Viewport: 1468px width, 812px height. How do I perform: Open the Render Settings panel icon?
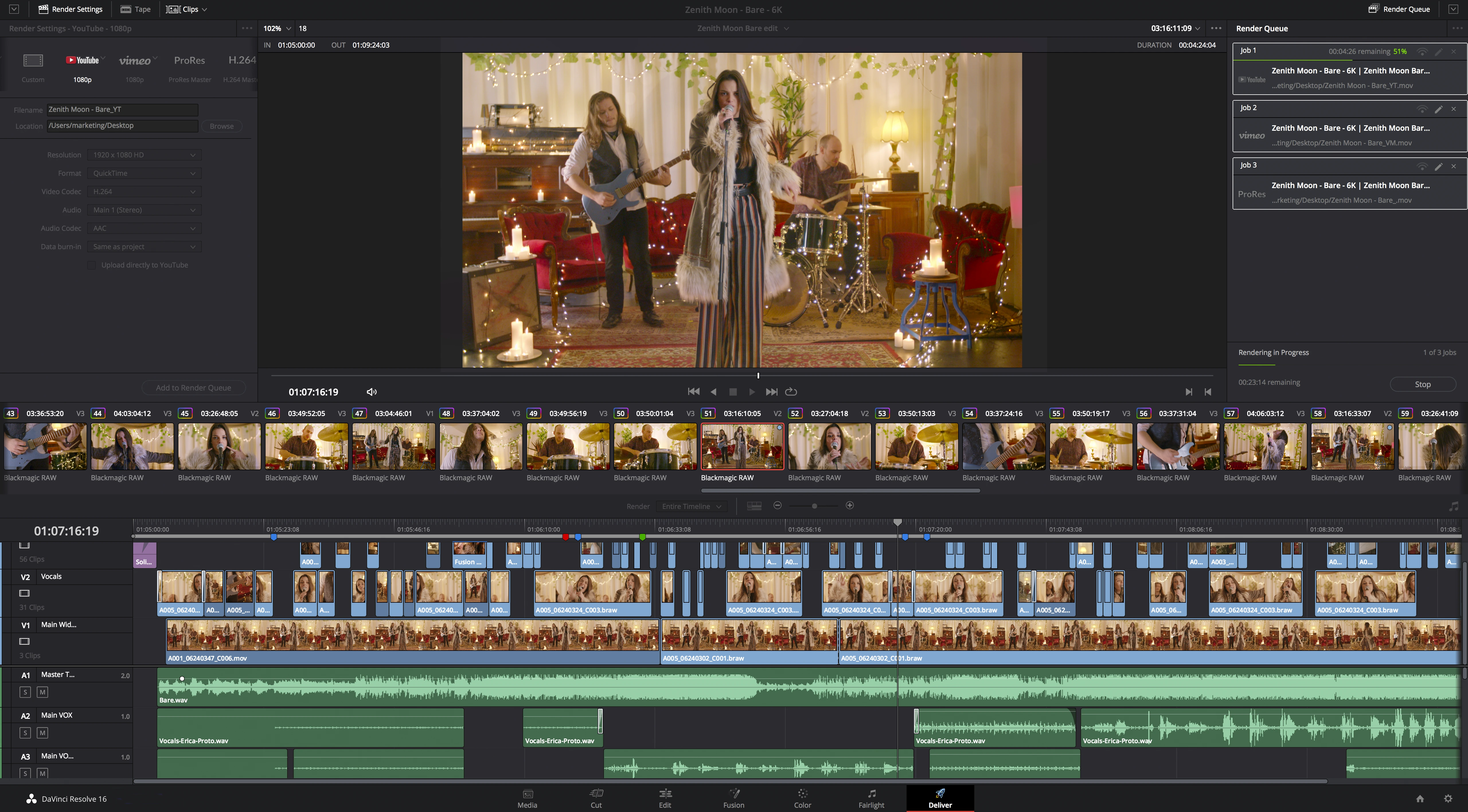(43, 9)
